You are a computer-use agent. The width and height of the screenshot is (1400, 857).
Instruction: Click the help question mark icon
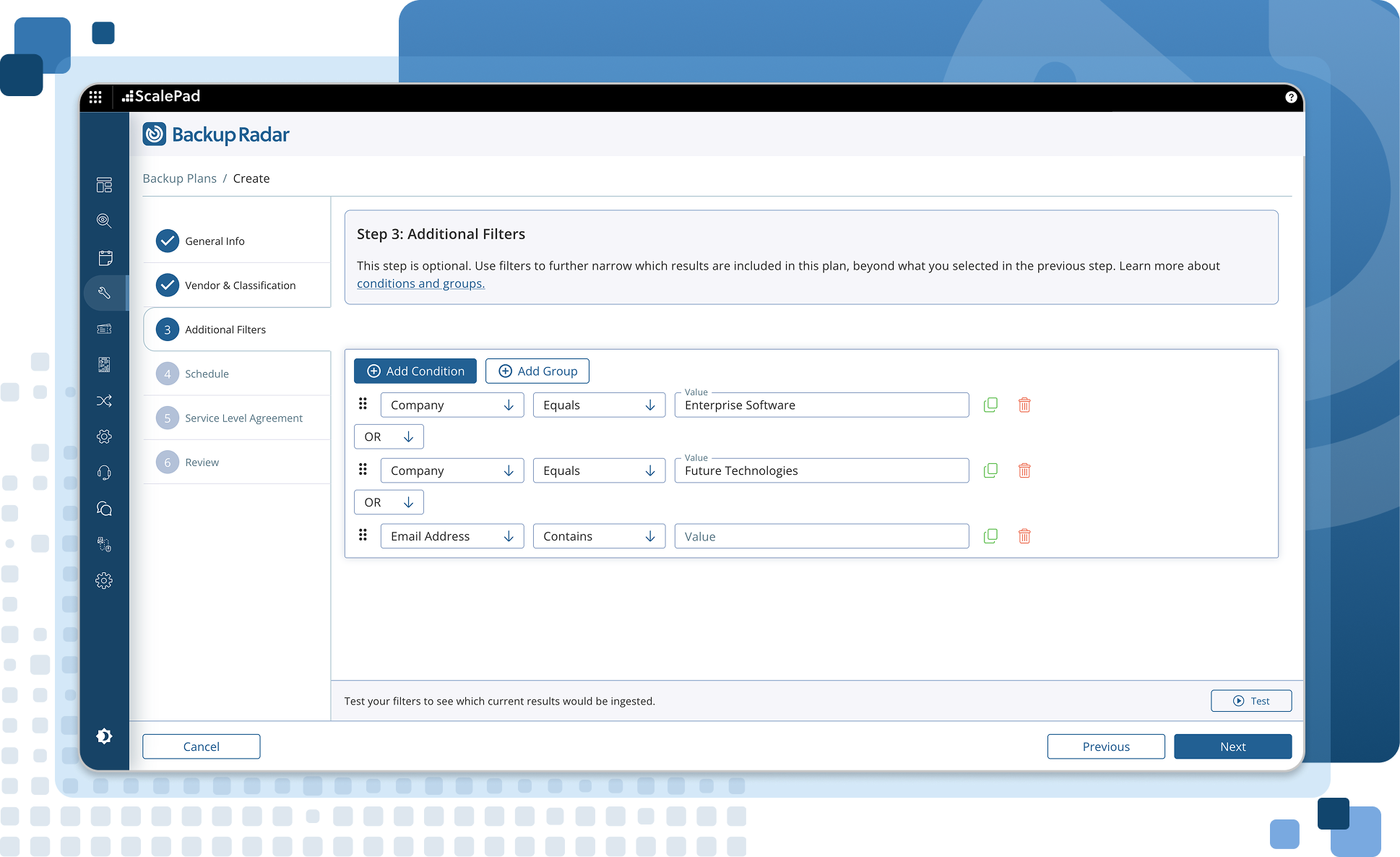tap(1291, 97)
